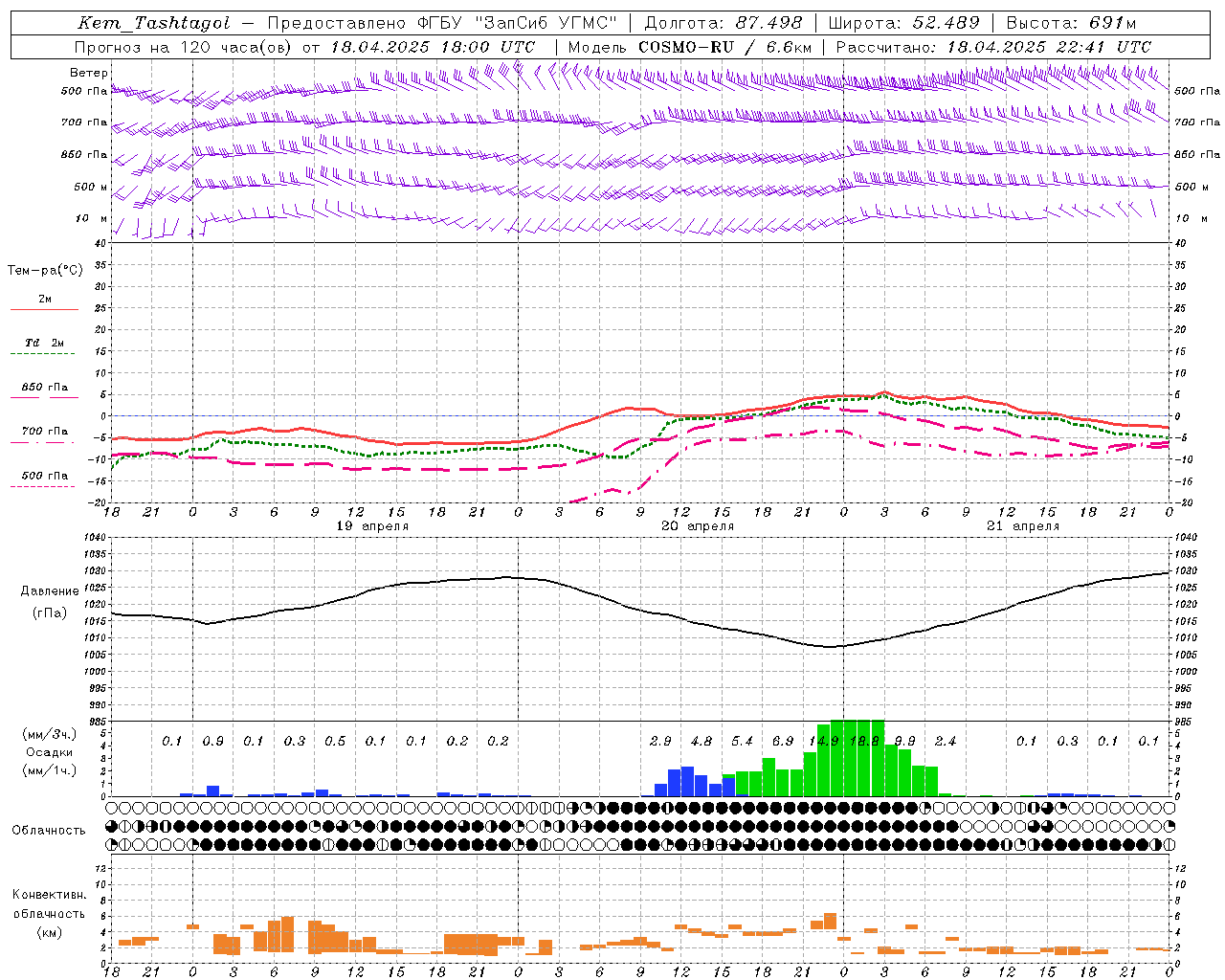Click the precipitation value 0.5
Image resolution: width=1225 pixels, height=980 pixels.
[x=335, y=742]
